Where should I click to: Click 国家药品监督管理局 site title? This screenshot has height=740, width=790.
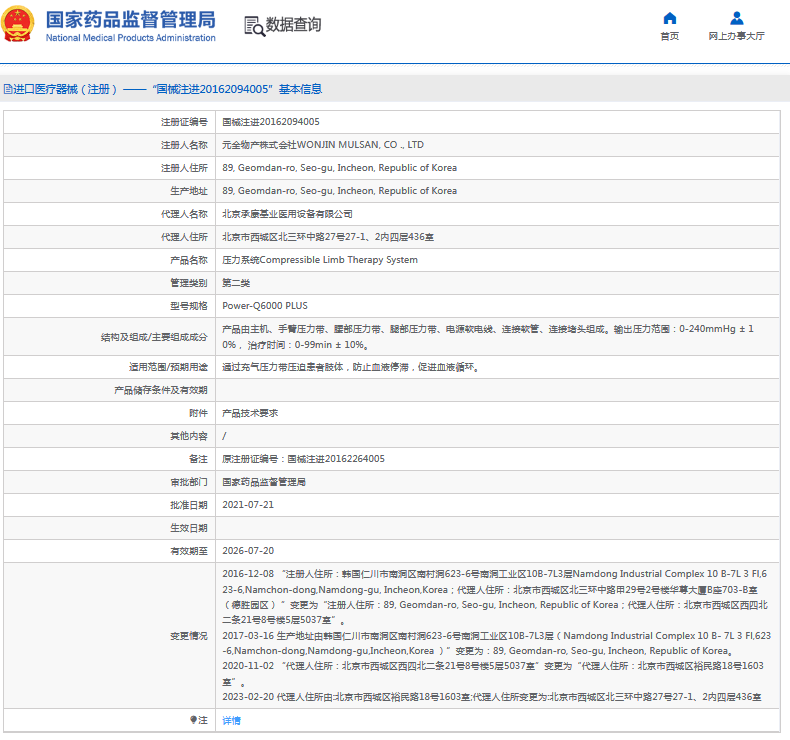130,20
